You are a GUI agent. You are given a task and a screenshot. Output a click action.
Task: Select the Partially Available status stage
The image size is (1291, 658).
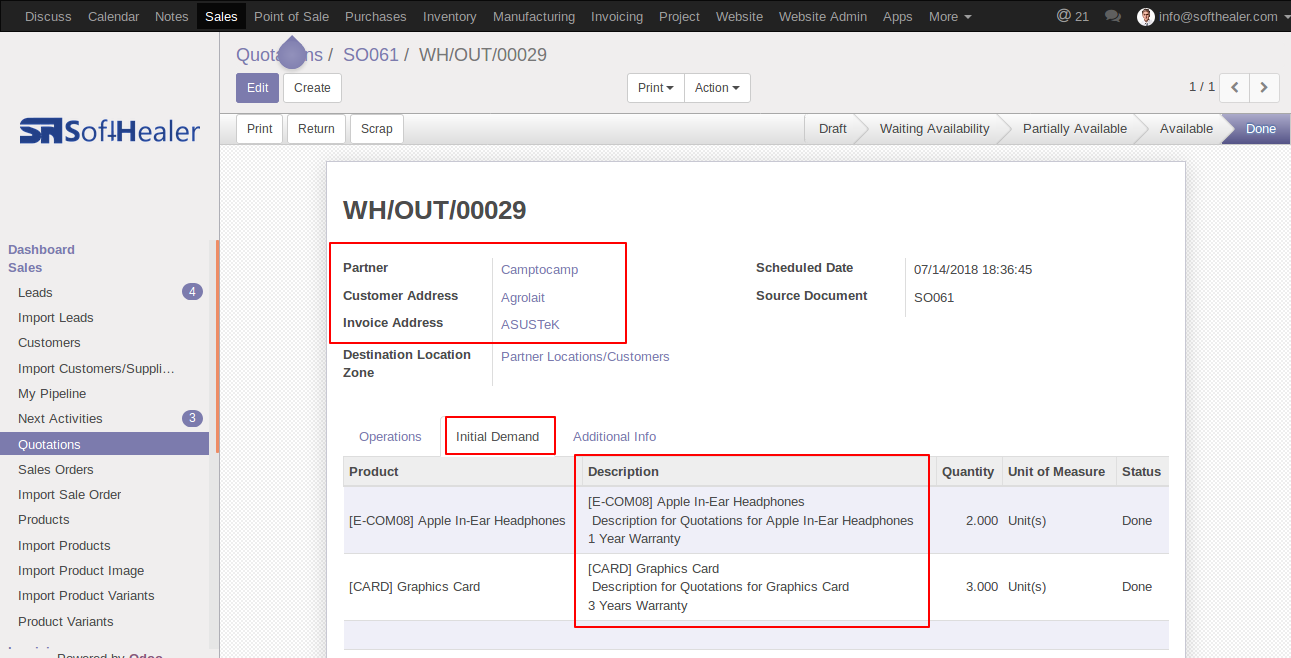point(1075,129)
